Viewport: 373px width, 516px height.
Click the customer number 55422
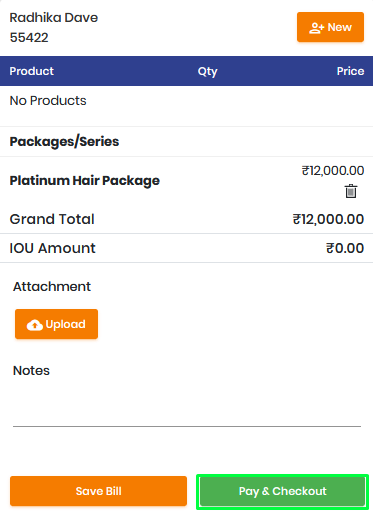point(29,38)
